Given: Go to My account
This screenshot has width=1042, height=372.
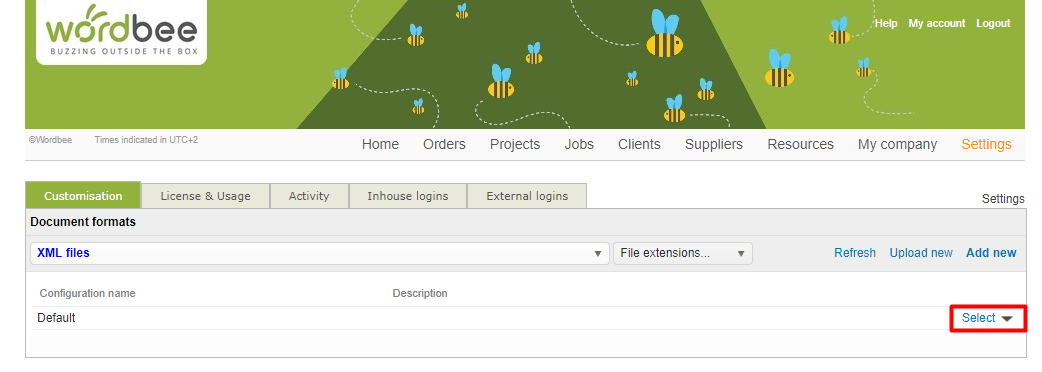Looking at the screenshot, I should pos(936,23).
